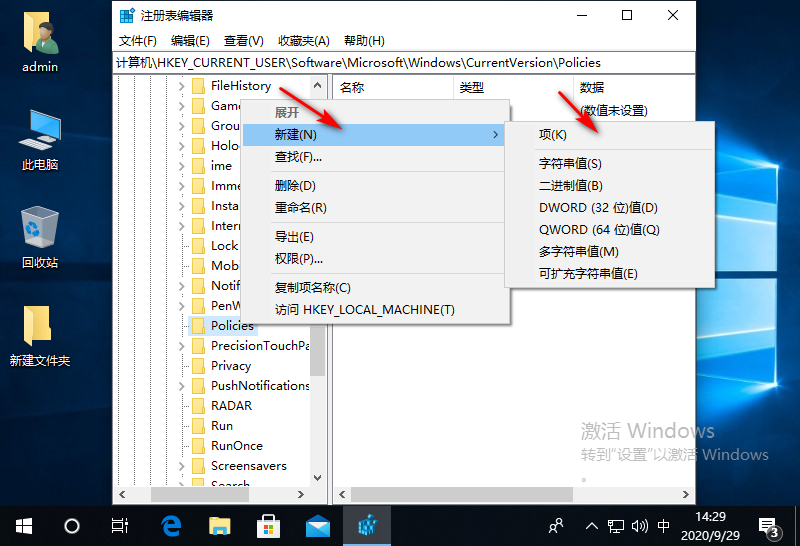Choose 导出(E) in context menu
The height and width of the screenshot is (546, 800).
click(373, 237)
